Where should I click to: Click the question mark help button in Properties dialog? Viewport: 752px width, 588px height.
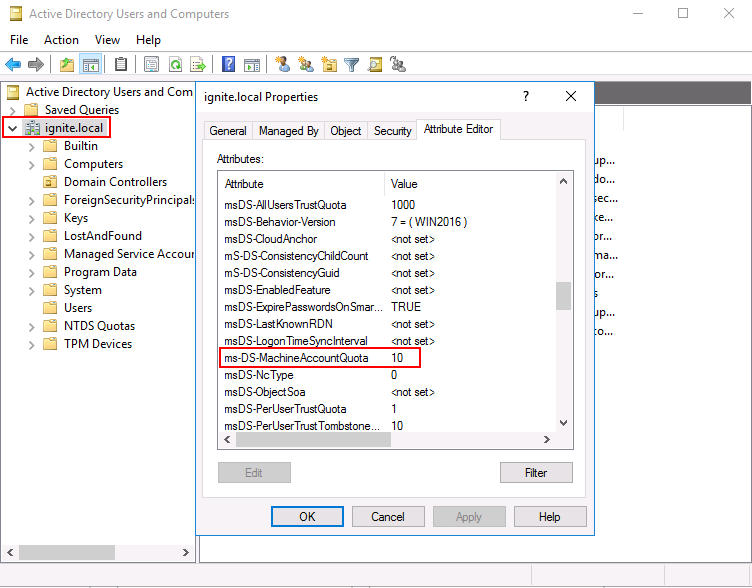pyautogui.click(x=526, y=96)
